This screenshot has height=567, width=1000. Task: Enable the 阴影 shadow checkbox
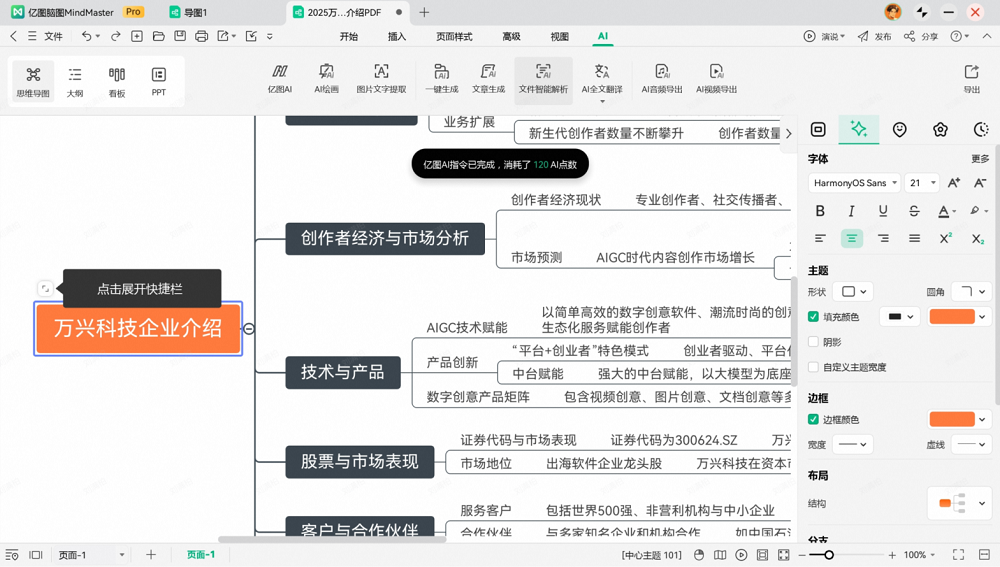pos(813,342)
